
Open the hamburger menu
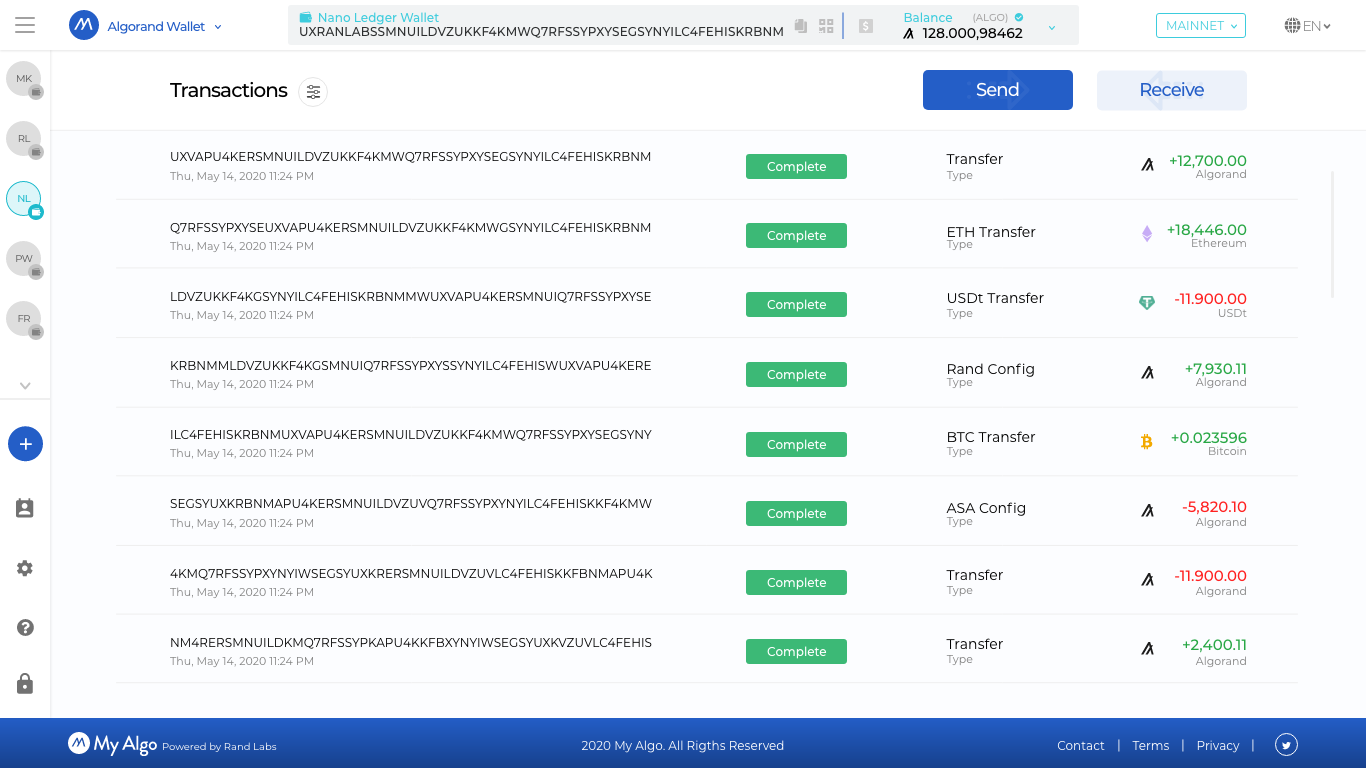(25, 25)
